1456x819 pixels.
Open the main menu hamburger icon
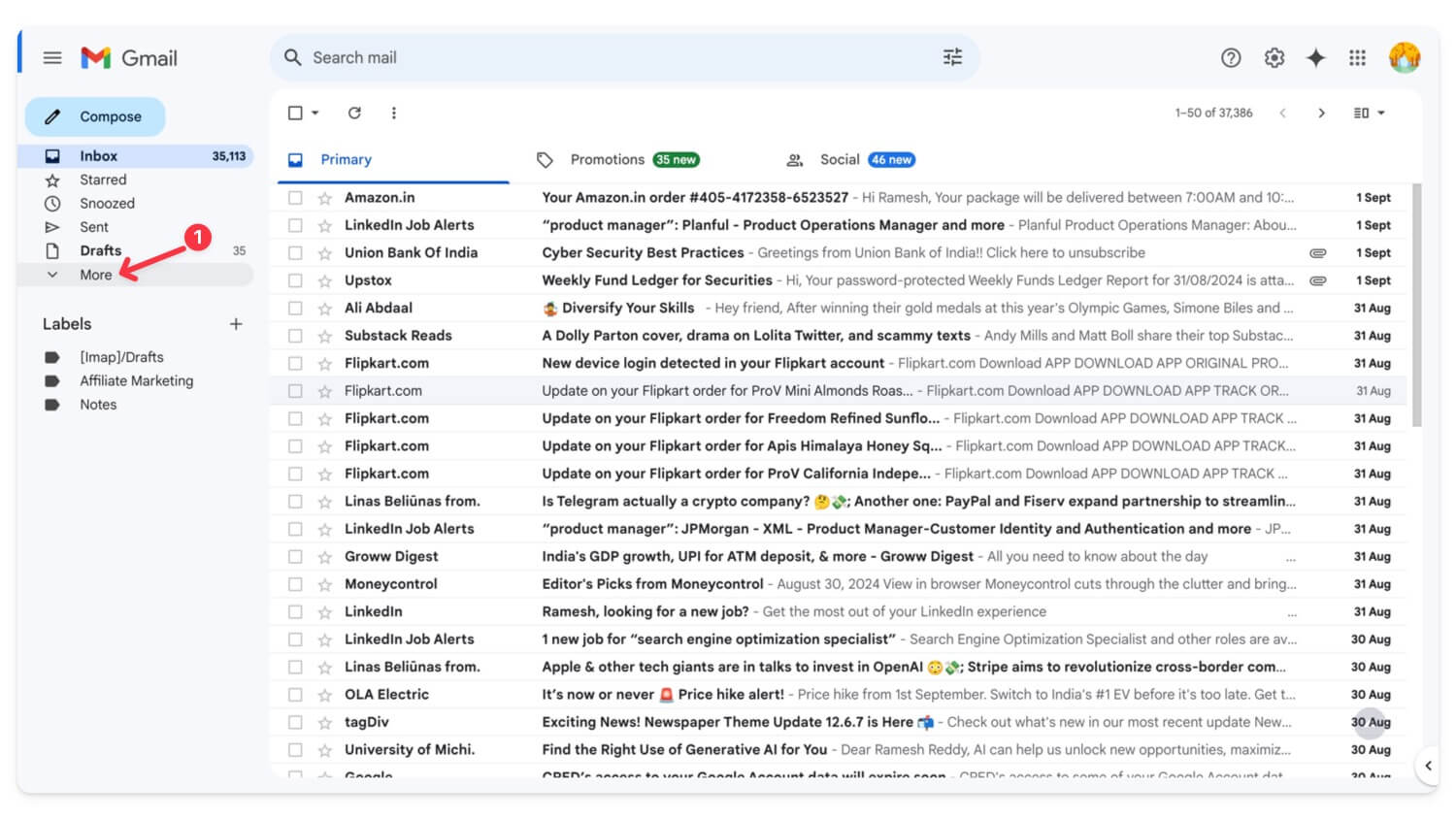(x=52, y=58)
